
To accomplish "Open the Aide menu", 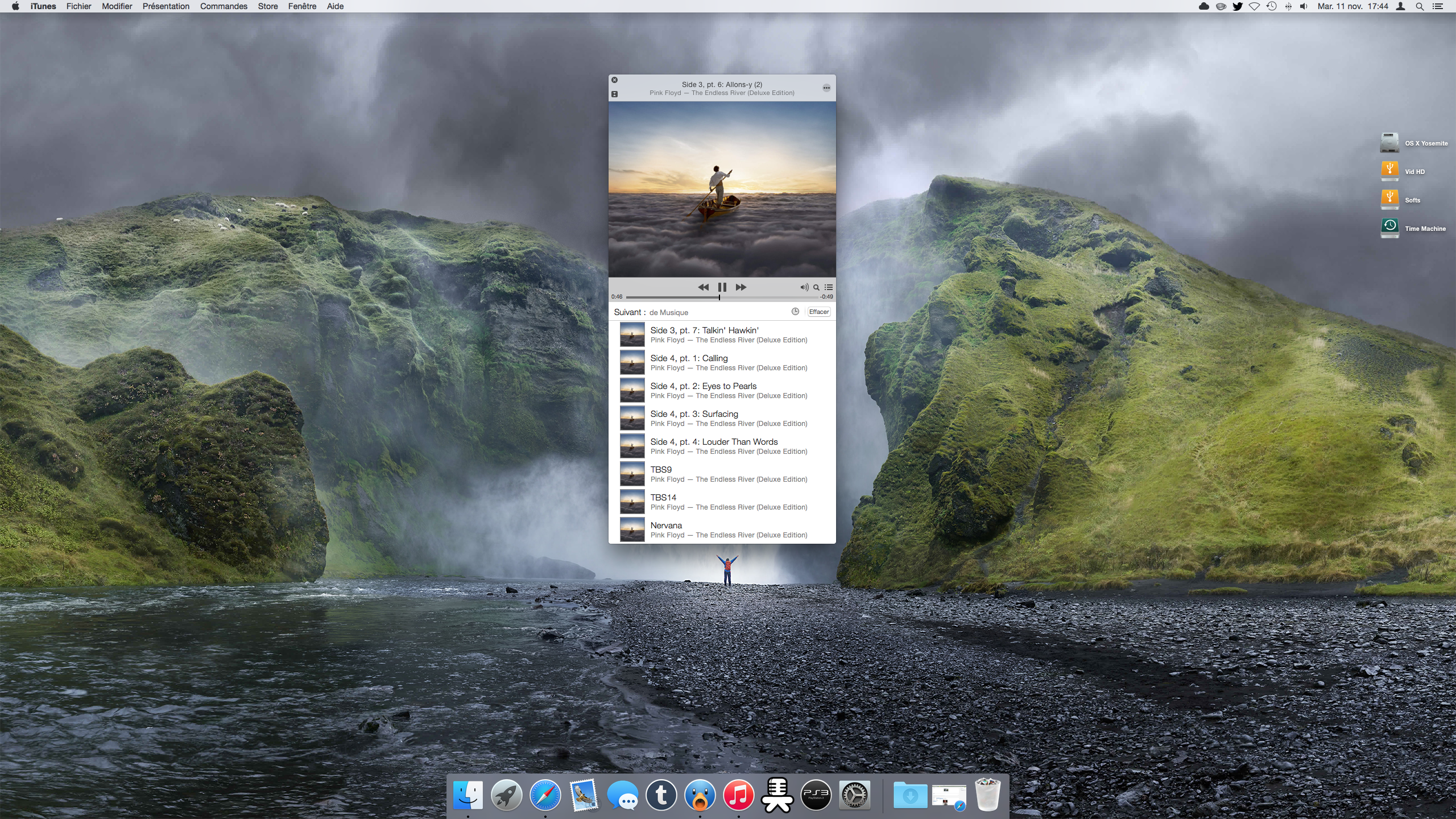I will [335, 6].
